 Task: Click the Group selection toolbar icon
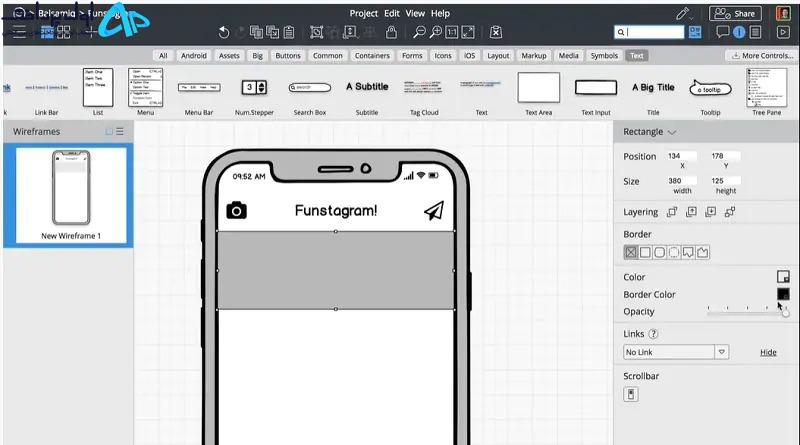coord(316,32)
